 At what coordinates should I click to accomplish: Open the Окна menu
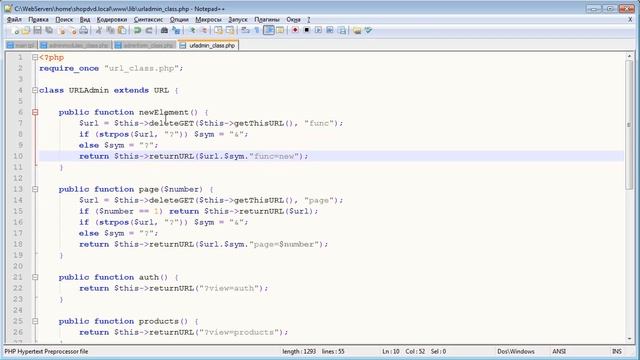(293, 19)
